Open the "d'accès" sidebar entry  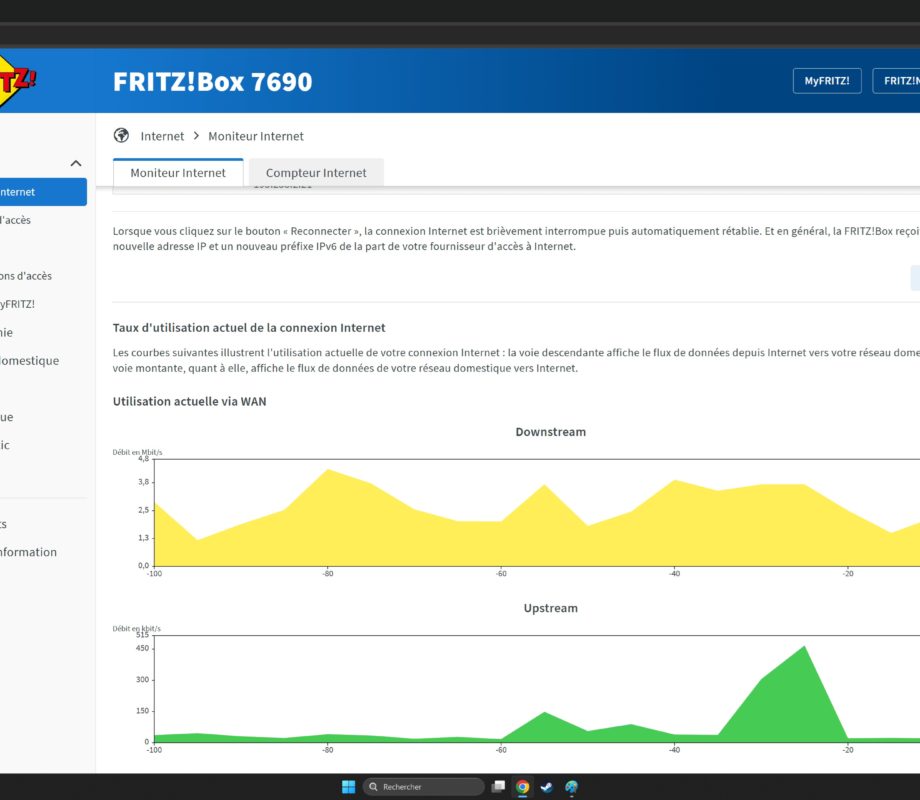click(15, 220)
